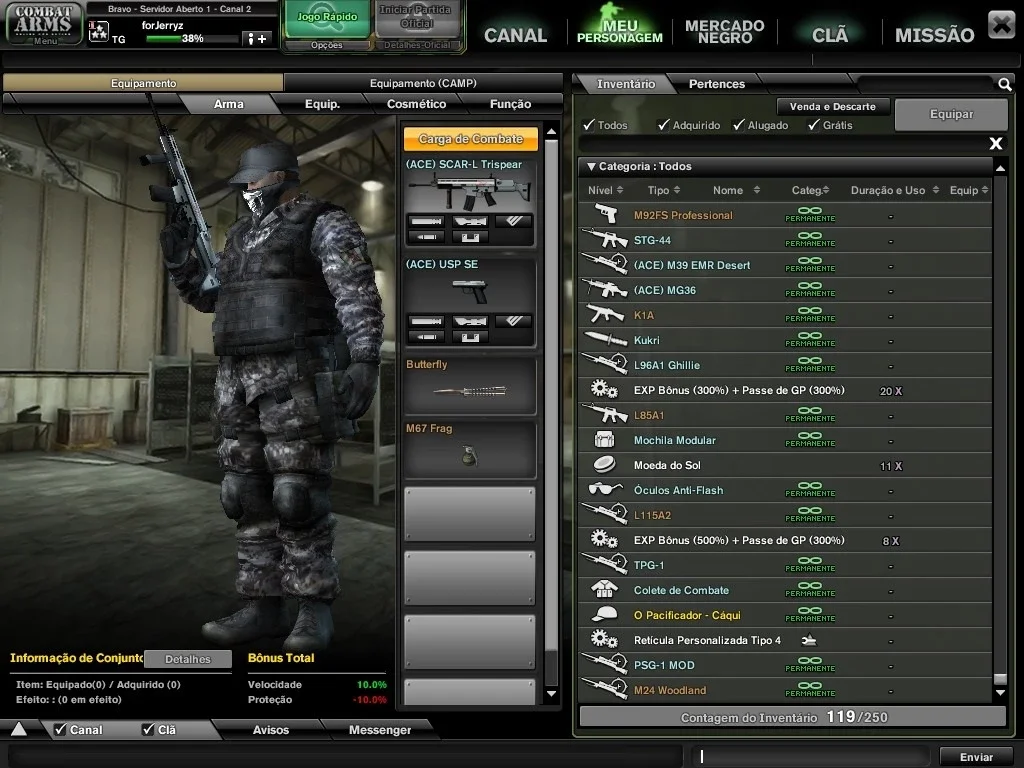Select the Óculos Anti-Flash glasses icon
Viewport: 1024px width, 768px height.
[x=604, y=489]
